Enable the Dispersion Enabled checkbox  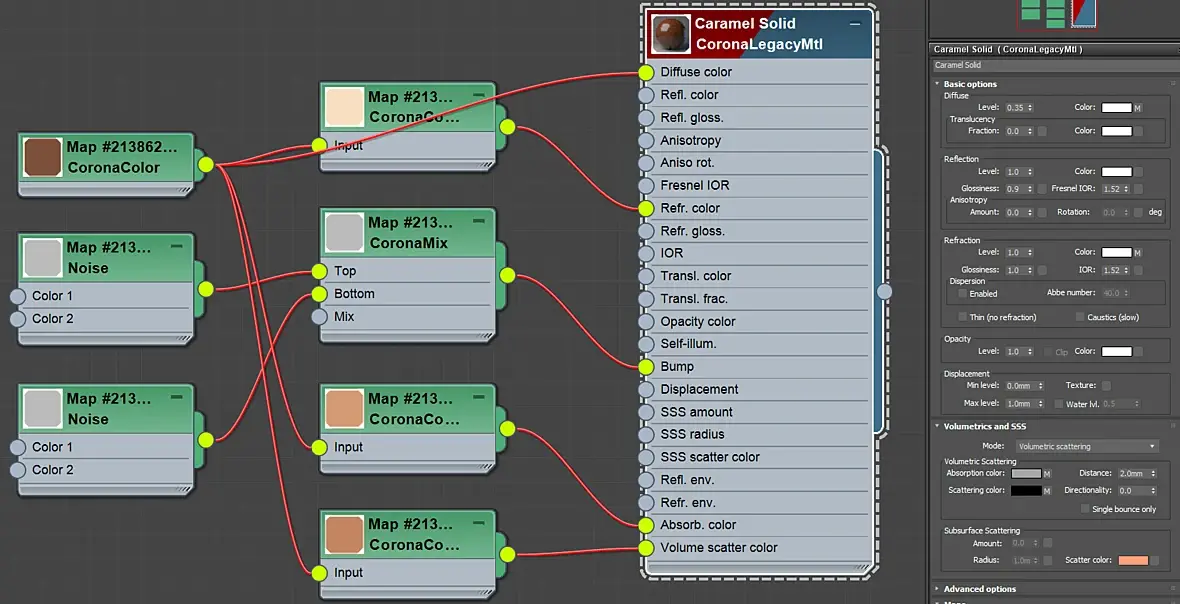(x=963, y=293)
